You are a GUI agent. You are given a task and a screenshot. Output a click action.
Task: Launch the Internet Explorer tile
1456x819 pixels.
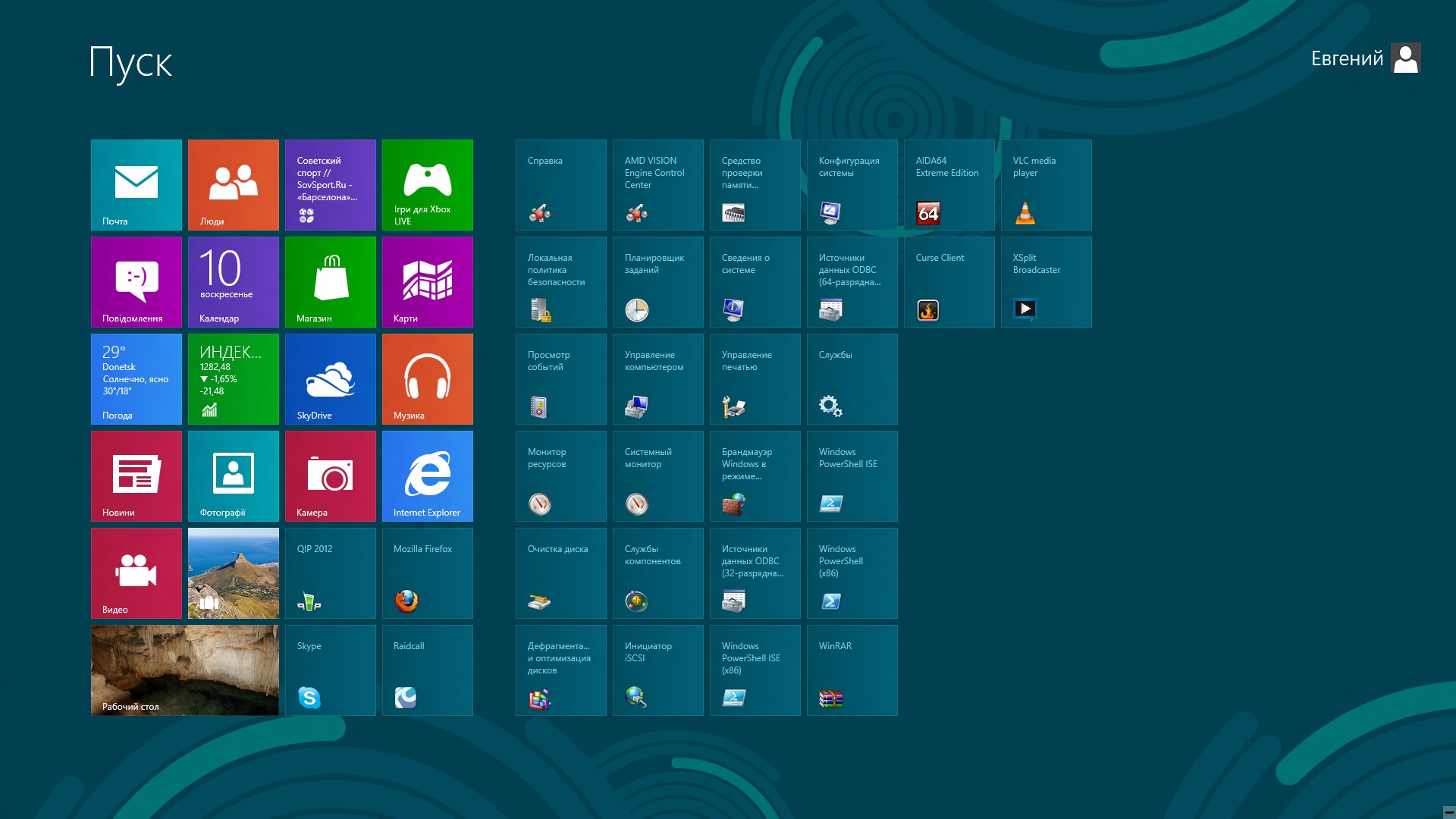(x=428, y=476)
